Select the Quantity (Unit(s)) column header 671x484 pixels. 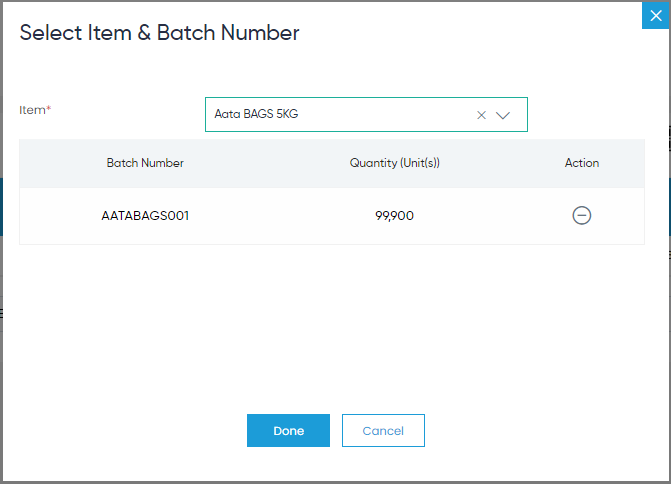click(x=395, y=163)
